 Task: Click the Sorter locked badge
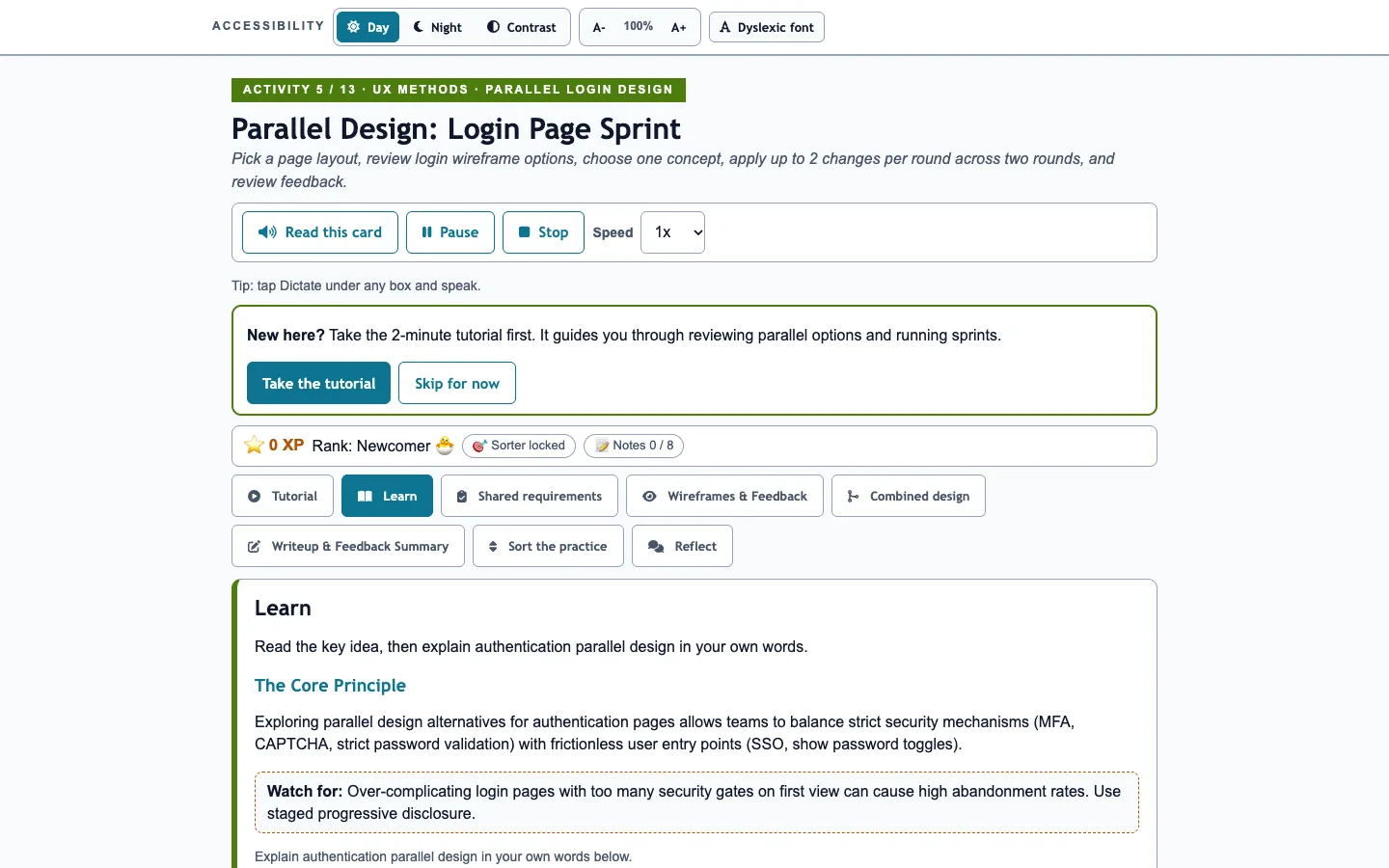coord(519,446)
